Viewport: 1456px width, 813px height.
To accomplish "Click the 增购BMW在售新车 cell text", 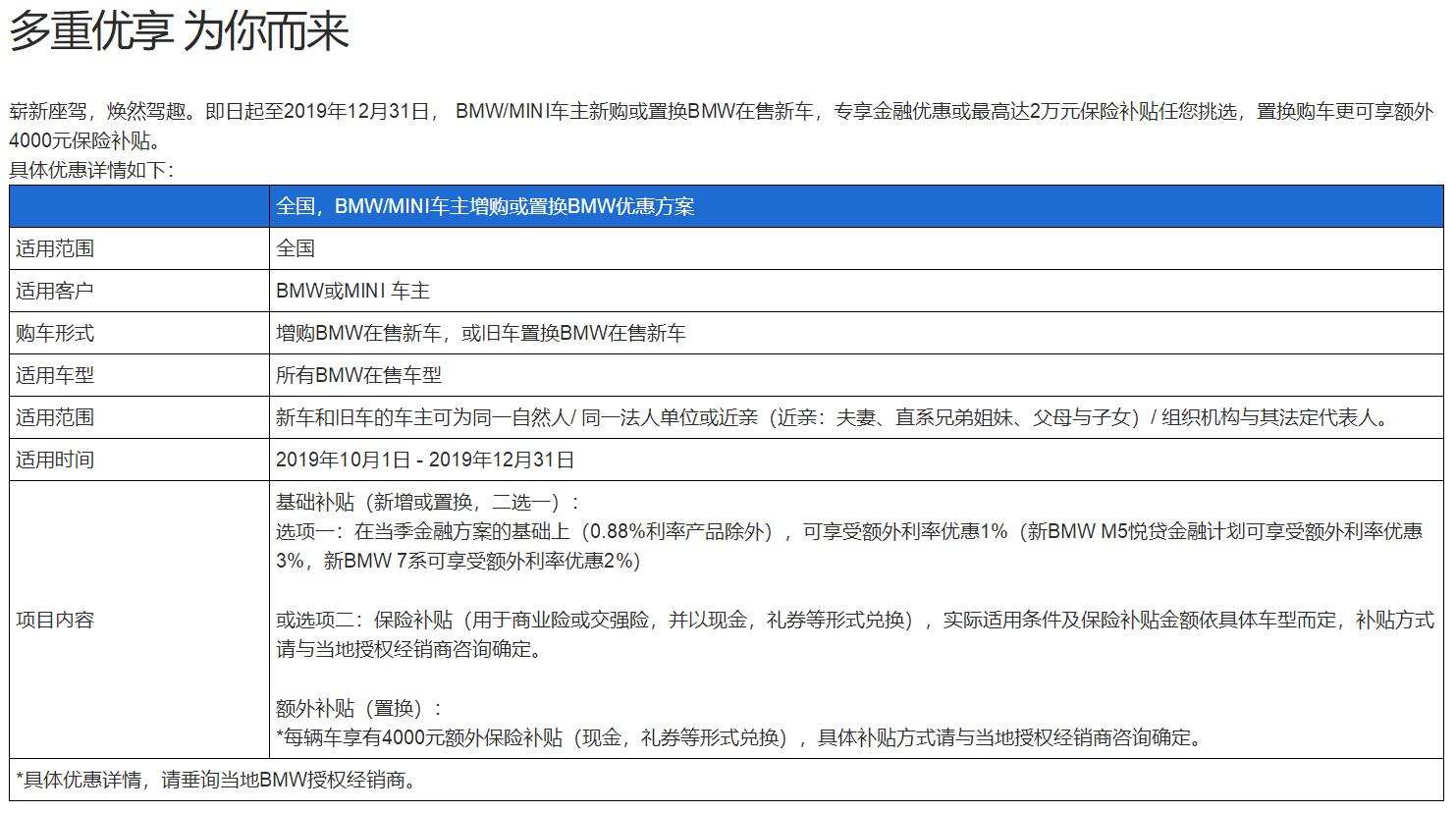I will tap(480, 333).
